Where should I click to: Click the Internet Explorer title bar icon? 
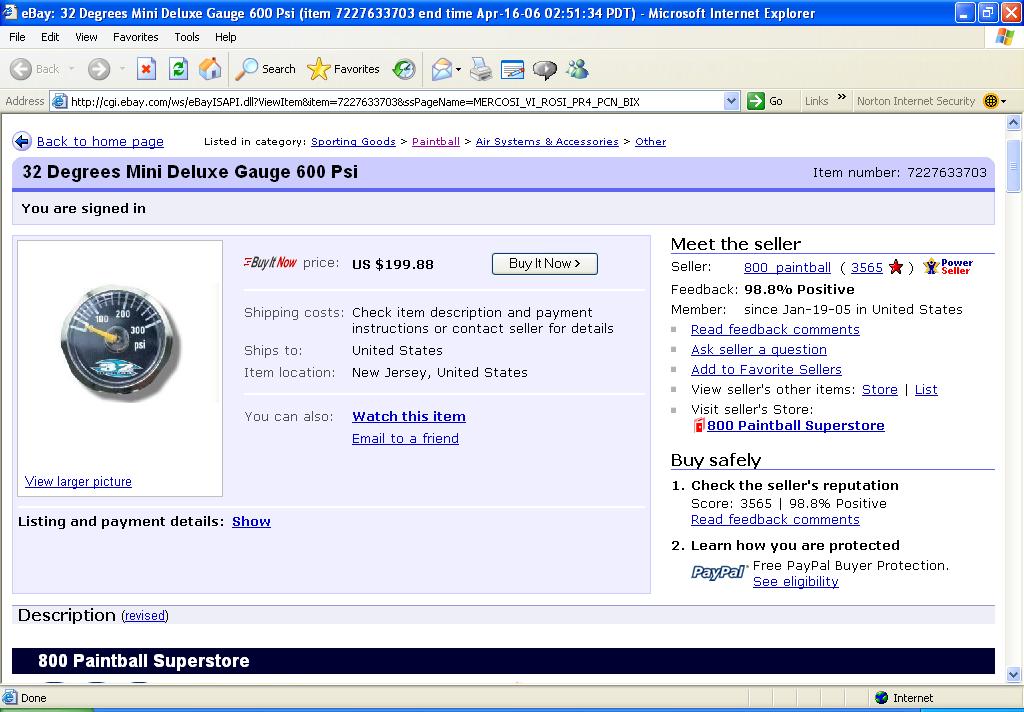pyautogui.click(x=10, y=12)
